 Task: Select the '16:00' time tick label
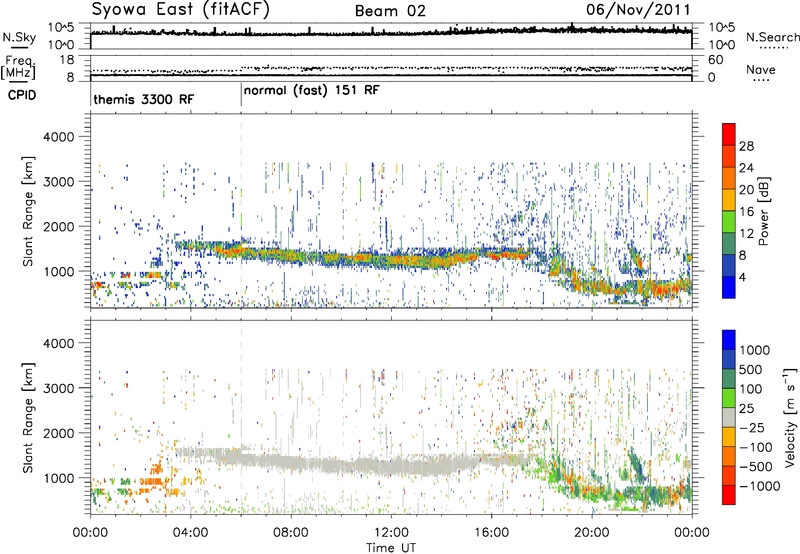[x=491, y=533]
